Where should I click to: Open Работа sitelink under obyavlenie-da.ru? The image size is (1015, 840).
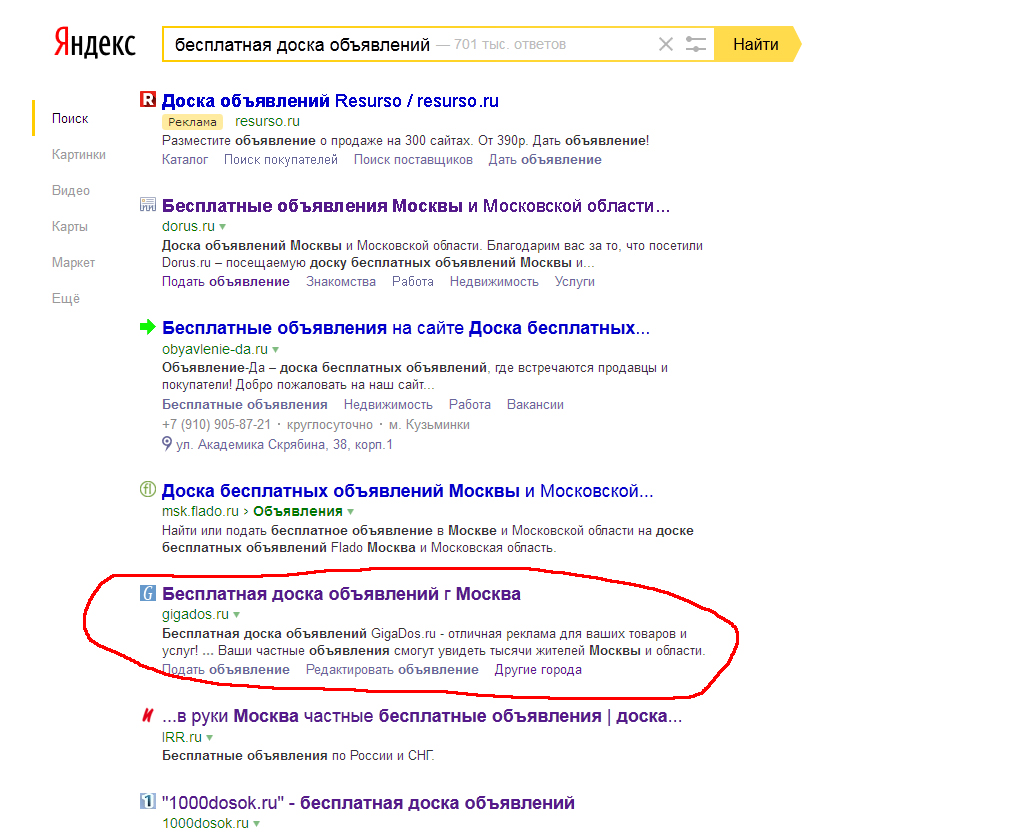pos(470,404)
